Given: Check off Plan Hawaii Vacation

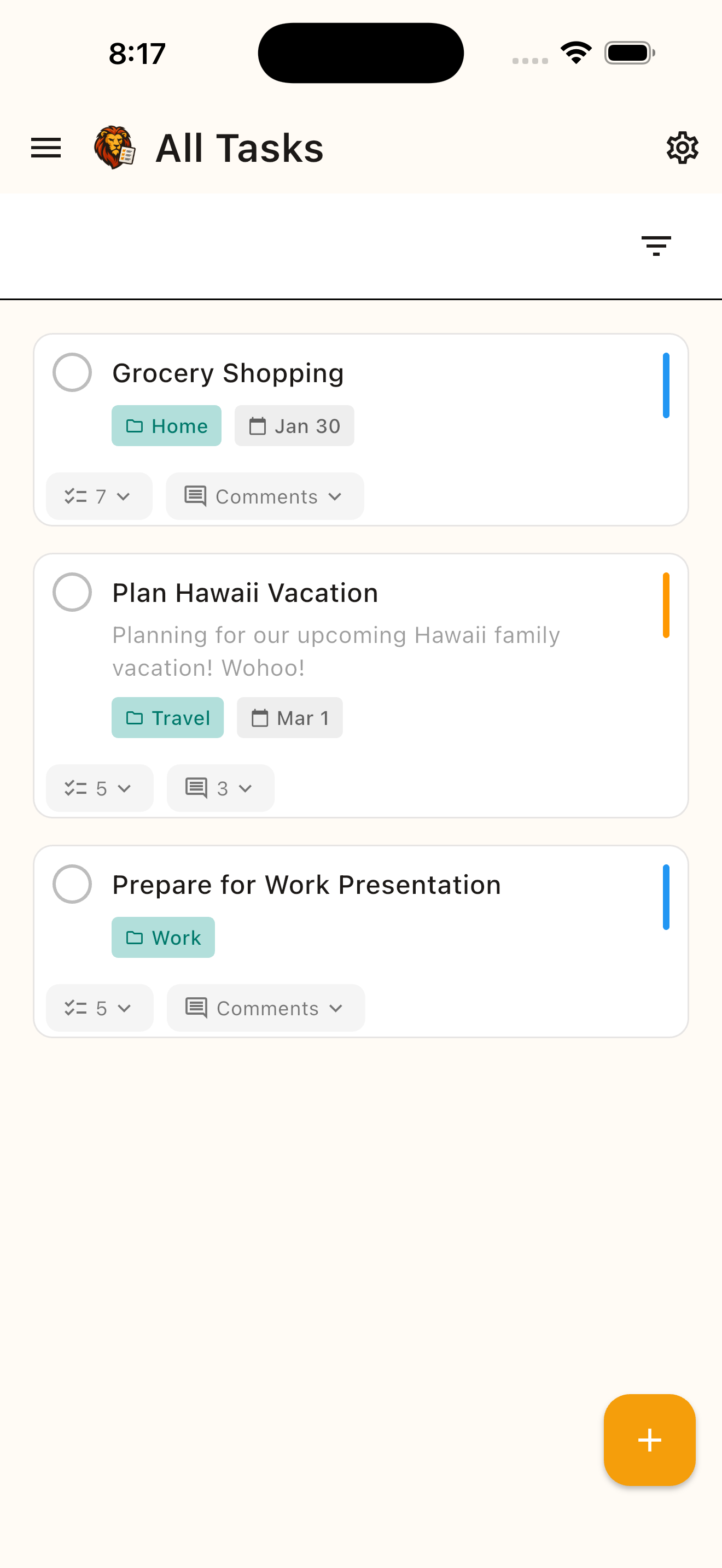Looking at the screenshot, I should pyautogui.click(x=72, y=592).
